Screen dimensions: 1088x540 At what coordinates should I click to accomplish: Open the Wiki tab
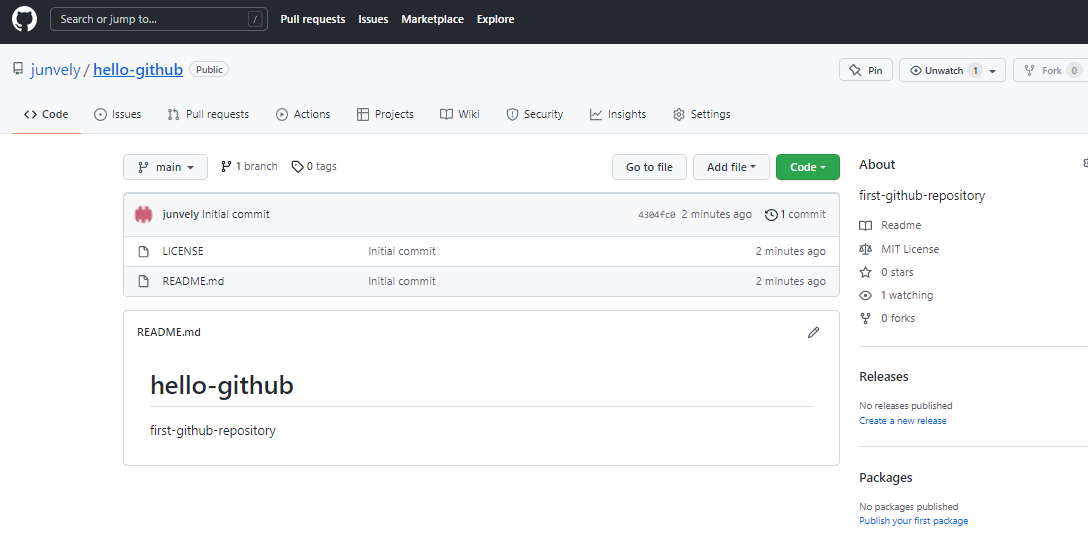point(459,115)
